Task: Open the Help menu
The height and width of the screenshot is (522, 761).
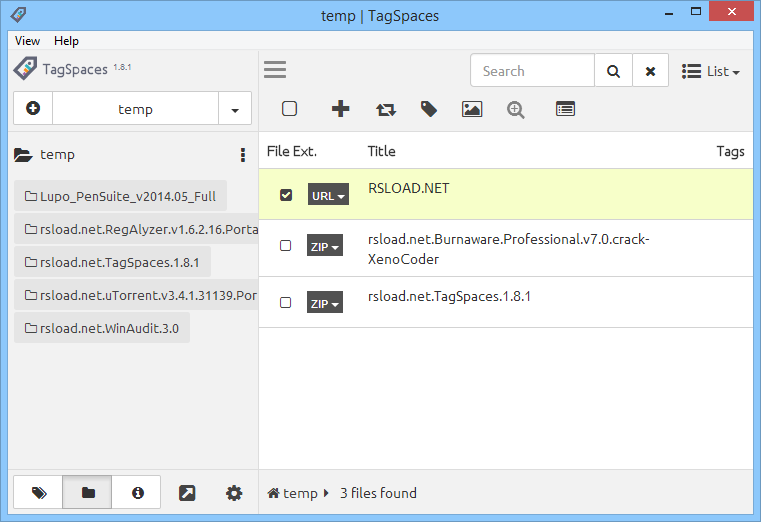Action: [x=66, y=41]
